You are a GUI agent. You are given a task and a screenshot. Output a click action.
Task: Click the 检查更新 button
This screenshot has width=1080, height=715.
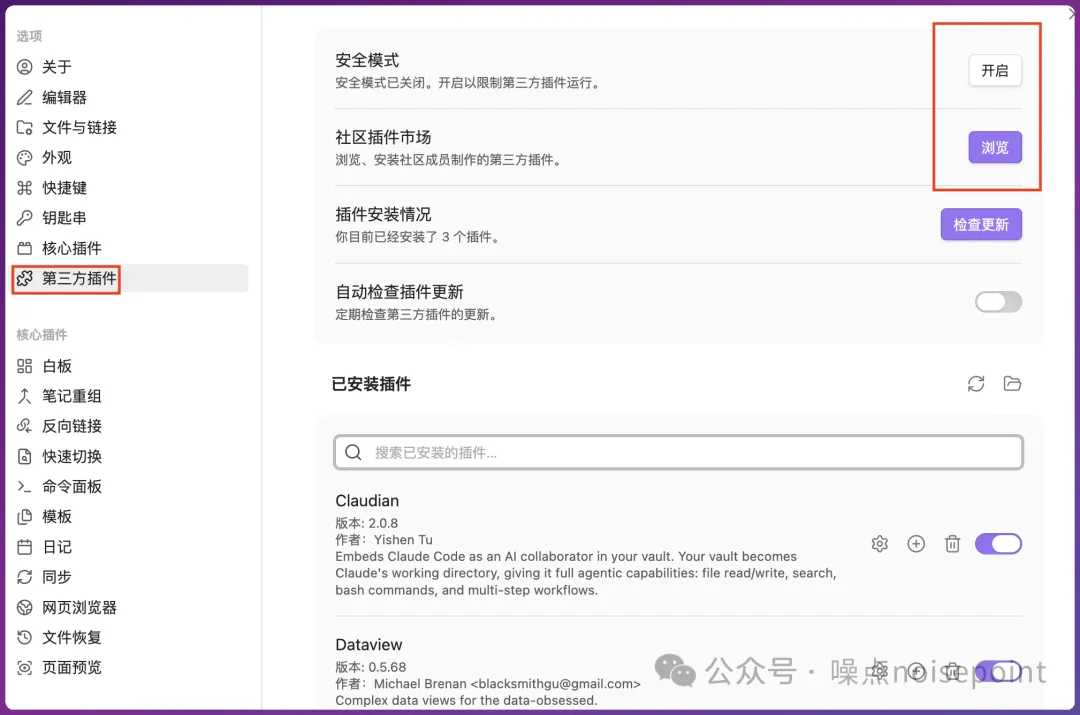[981, 225]
